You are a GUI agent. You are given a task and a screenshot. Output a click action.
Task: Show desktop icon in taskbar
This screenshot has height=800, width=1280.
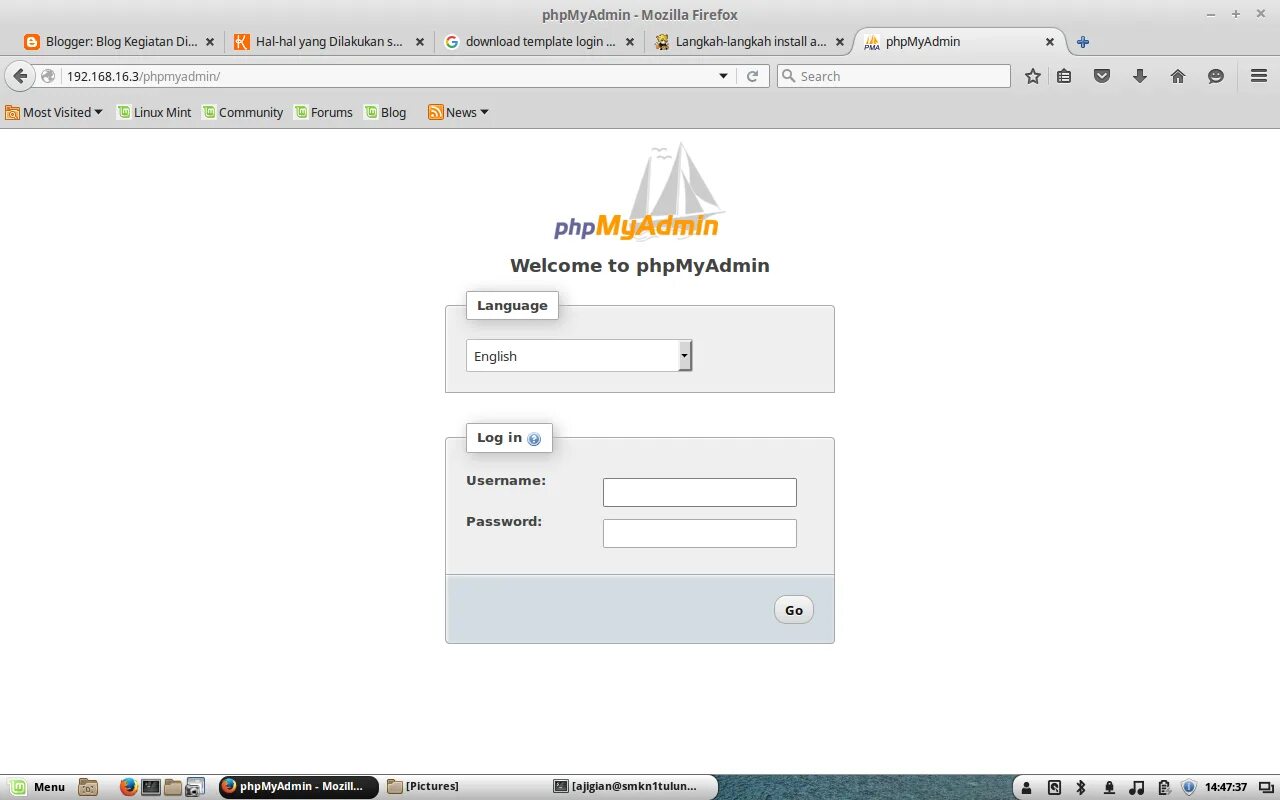(x=88, y=787)
